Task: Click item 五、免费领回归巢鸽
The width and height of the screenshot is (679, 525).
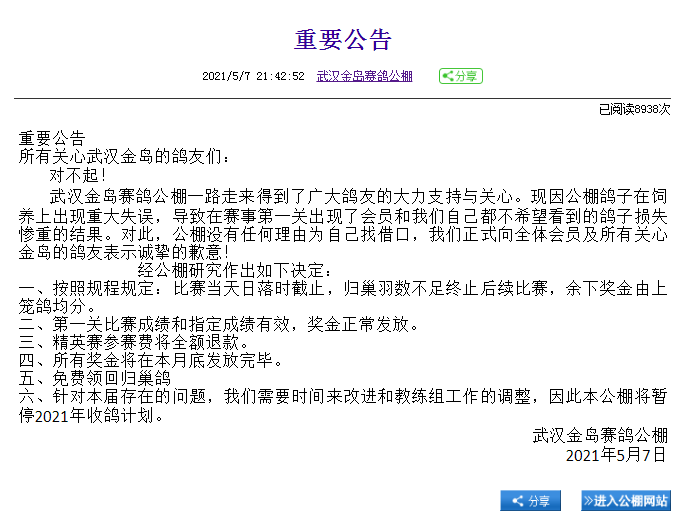Action: (x=94, y=378)
